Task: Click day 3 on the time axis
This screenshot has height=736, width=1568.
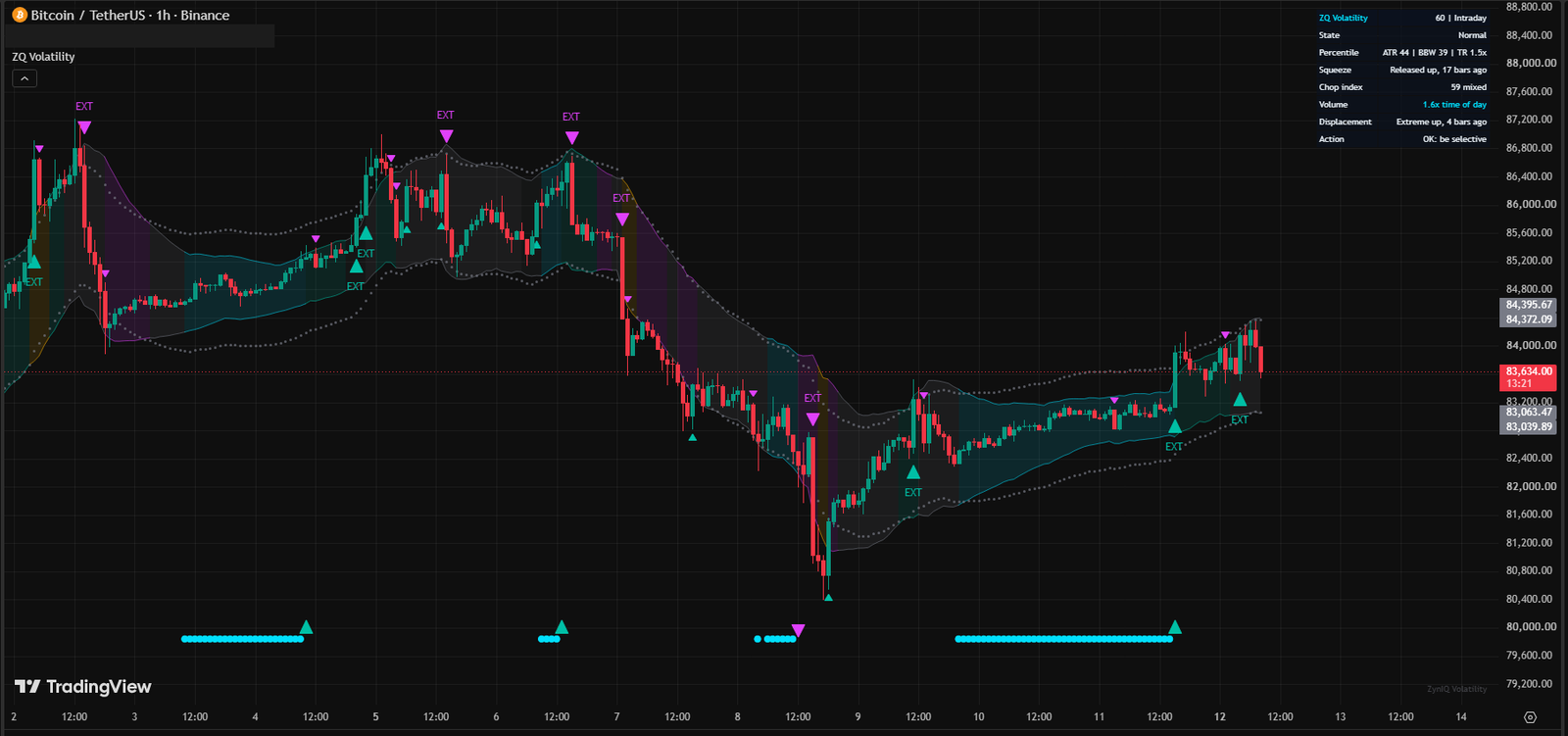Action: point(134,717)
